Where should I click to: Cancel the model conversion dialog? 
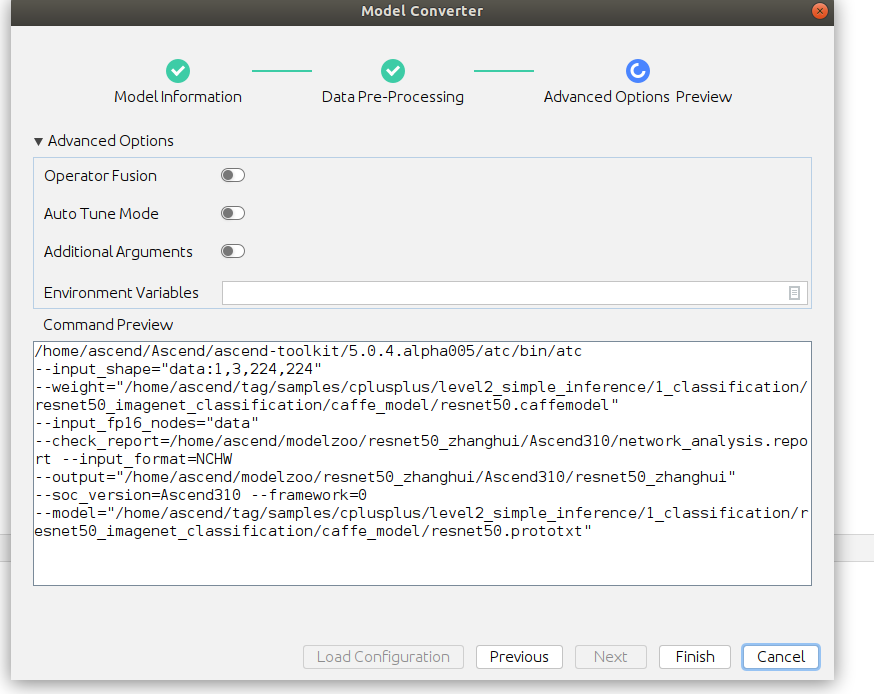[x=781, y=657]
